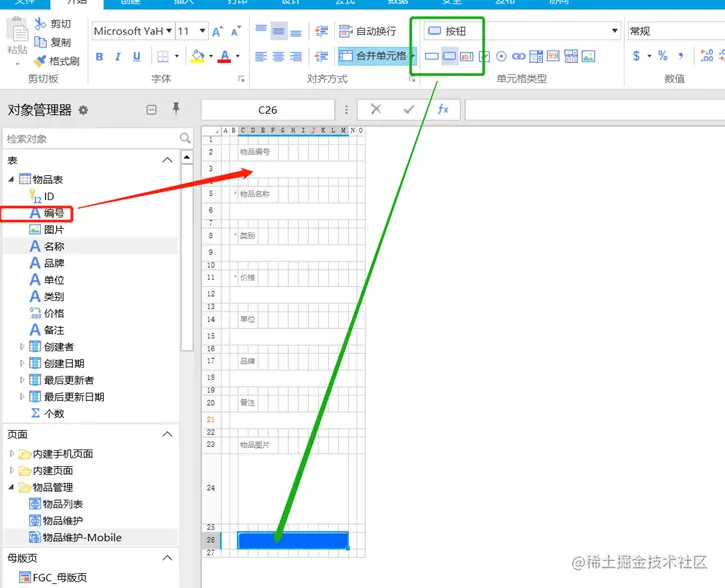Collapse the 物品表 table tree node
725x588 pixels.
(x=11, y=179)
